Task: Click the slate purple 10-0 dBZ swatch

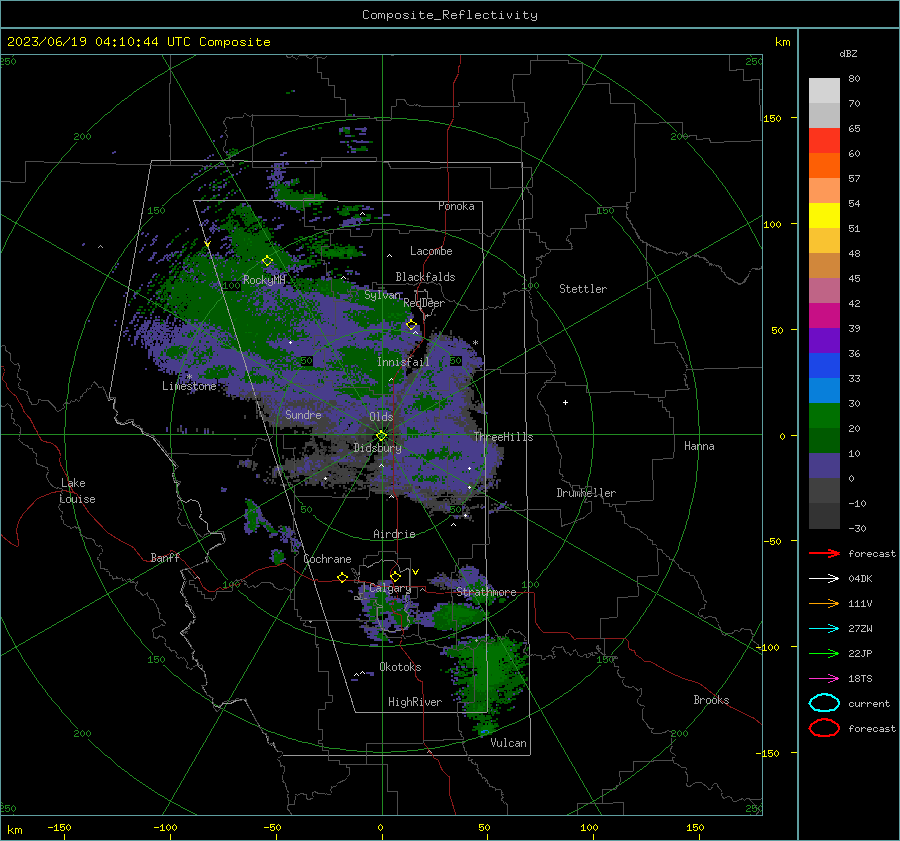Action: coord(824,466)
